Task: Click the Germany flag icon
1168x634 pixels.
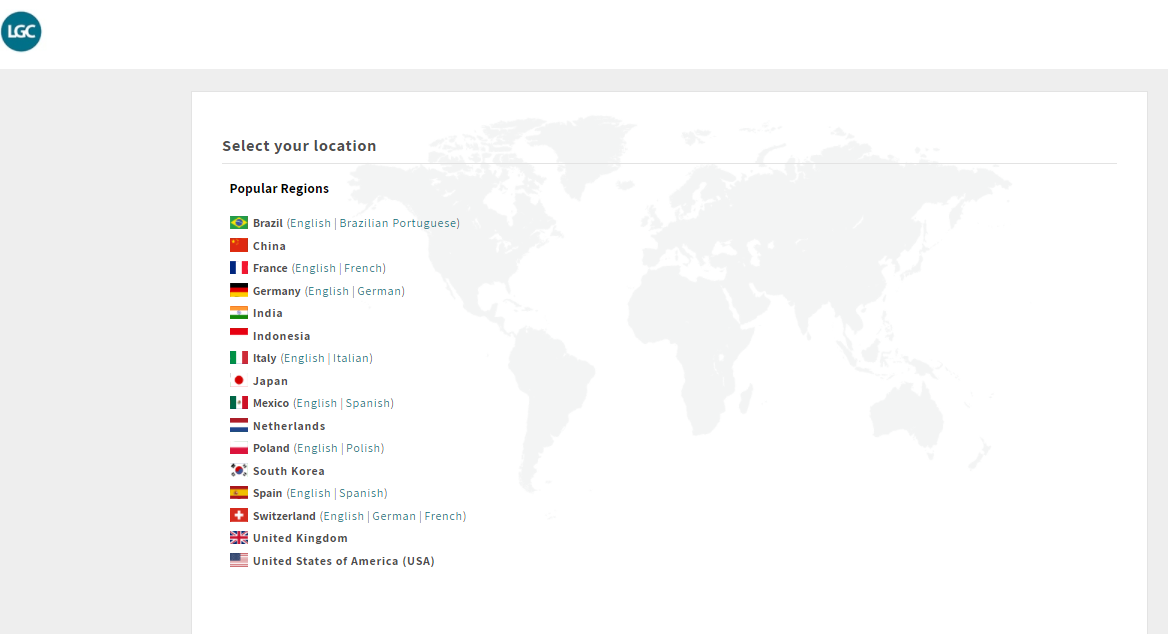Action: pos(238,290)
